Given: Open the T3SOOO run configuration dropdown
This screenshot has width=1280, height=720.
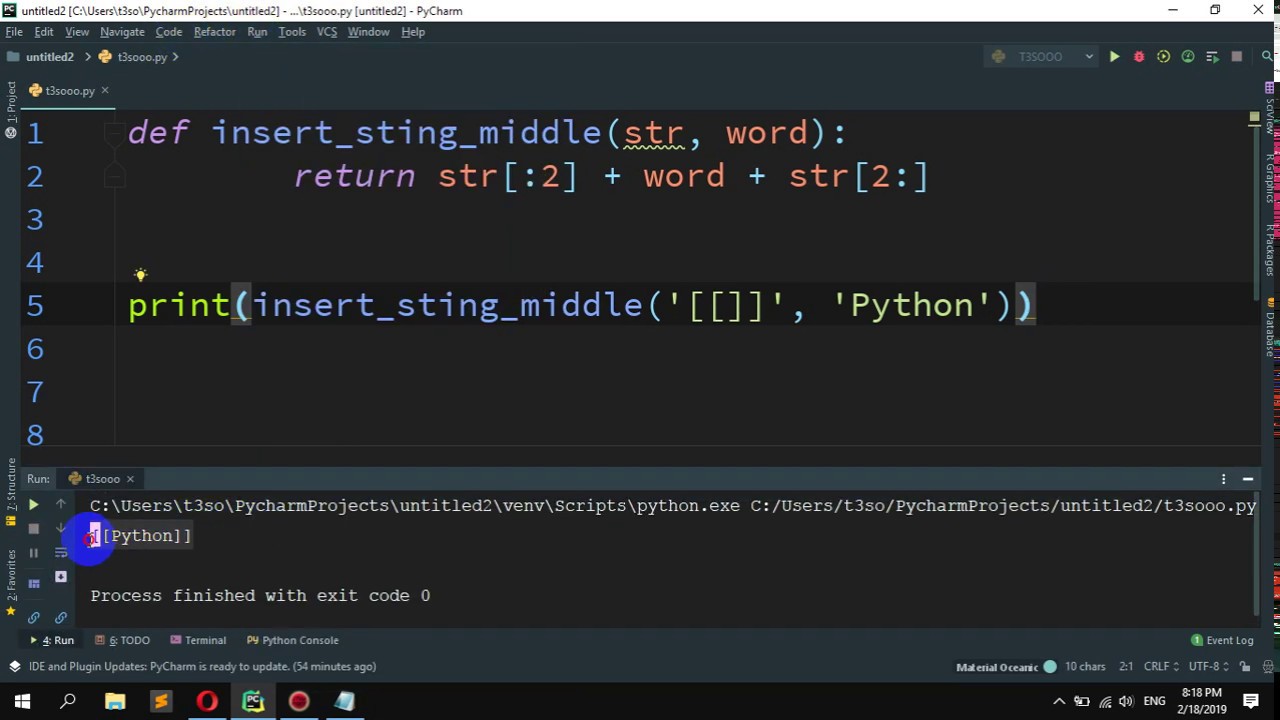Looking at the screenshot, I should [1043, 57].
